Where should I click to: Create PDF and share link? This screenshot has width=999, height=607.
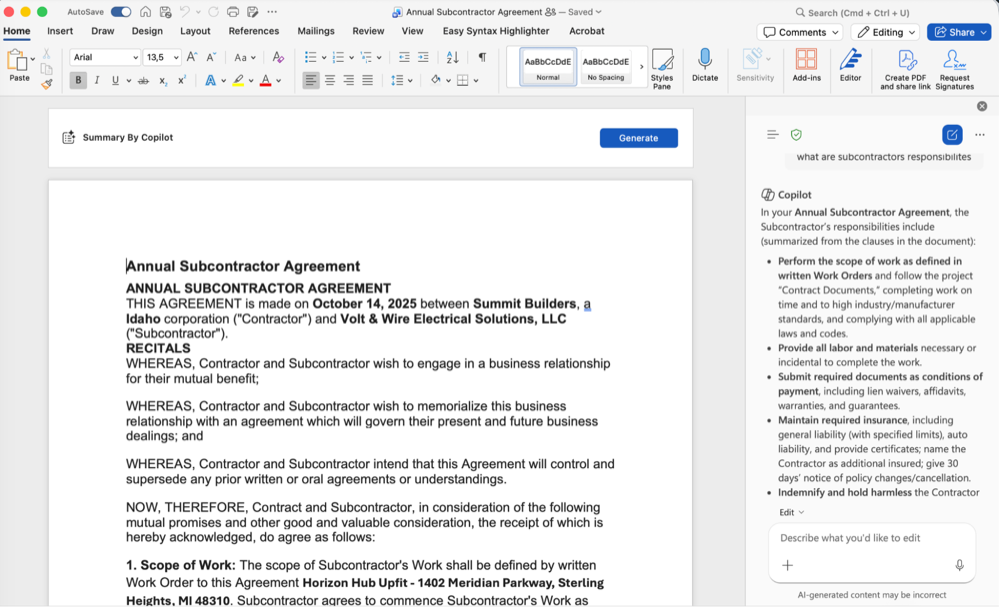tap(905, 69)
